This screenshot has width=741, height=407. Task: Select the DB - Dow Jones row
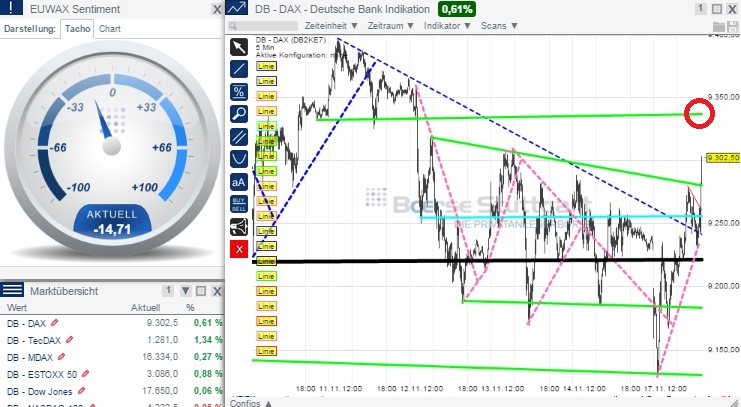coord(112,391)
